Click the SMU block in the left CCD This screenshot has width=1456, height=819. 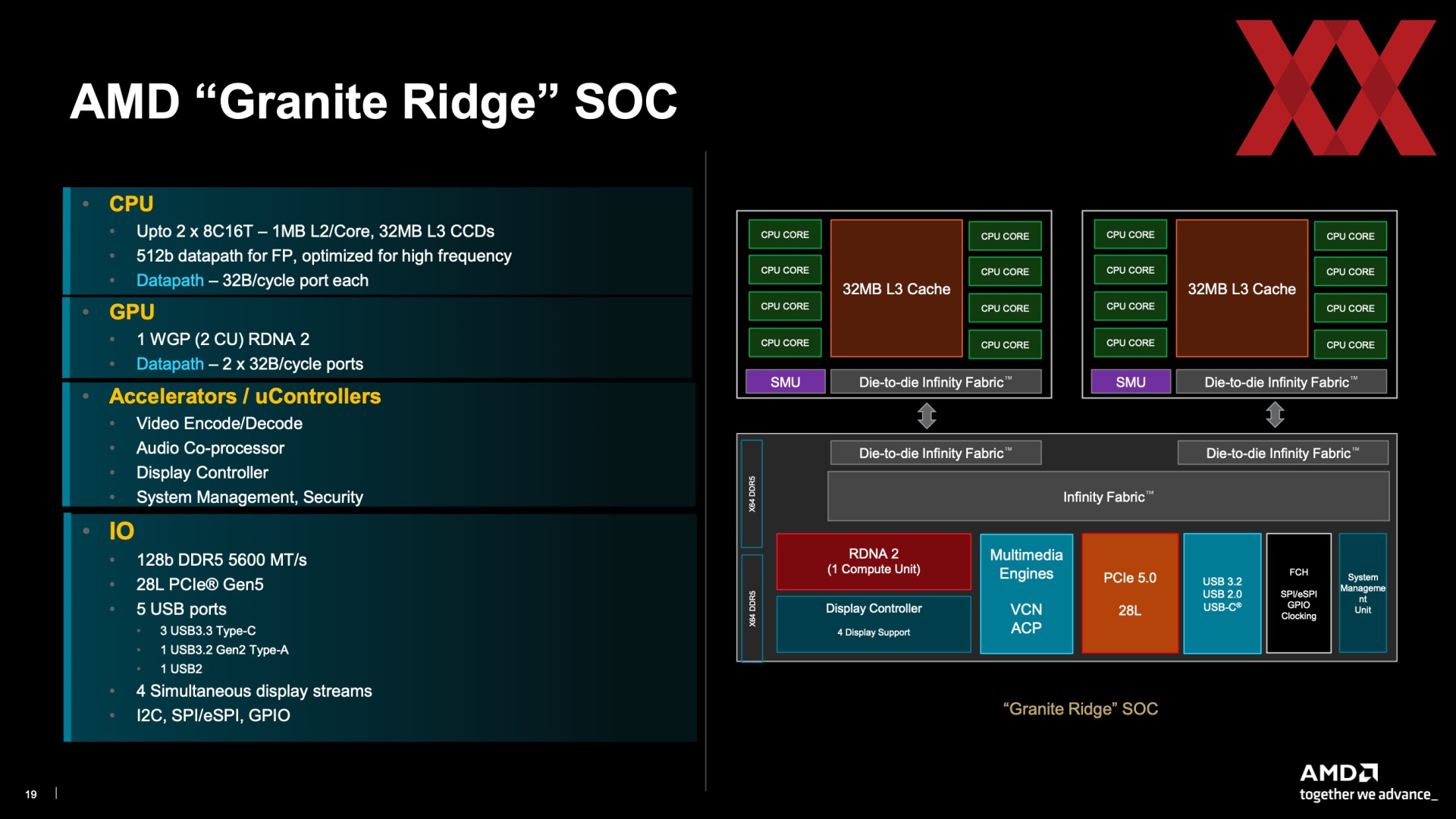coord(785,382)
